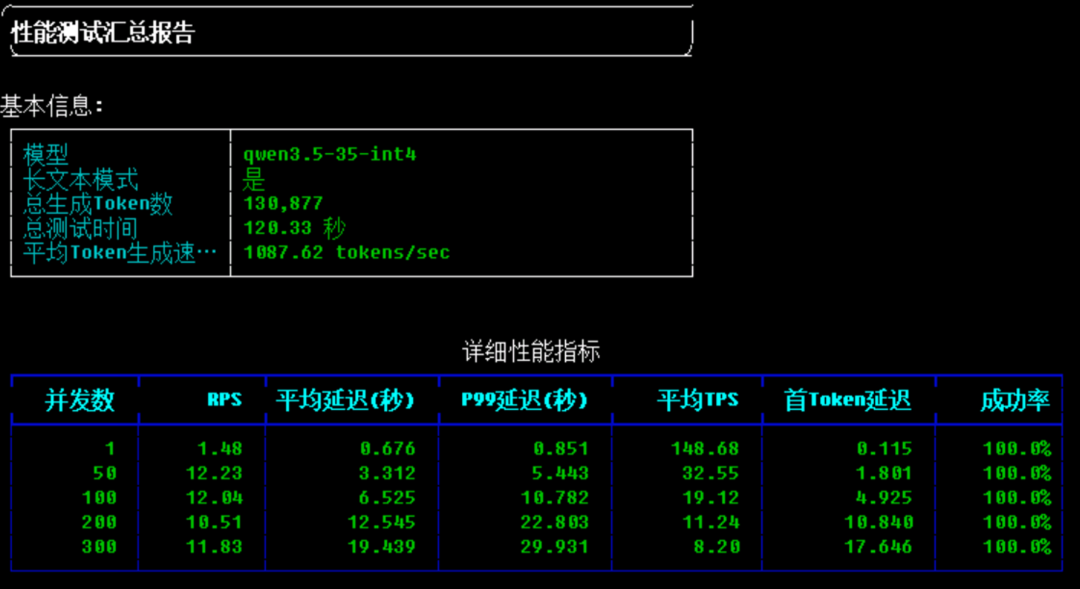Click the 成功率 column header
The width and height of the screenshot is (1080, 589).
coord(1015,400)
